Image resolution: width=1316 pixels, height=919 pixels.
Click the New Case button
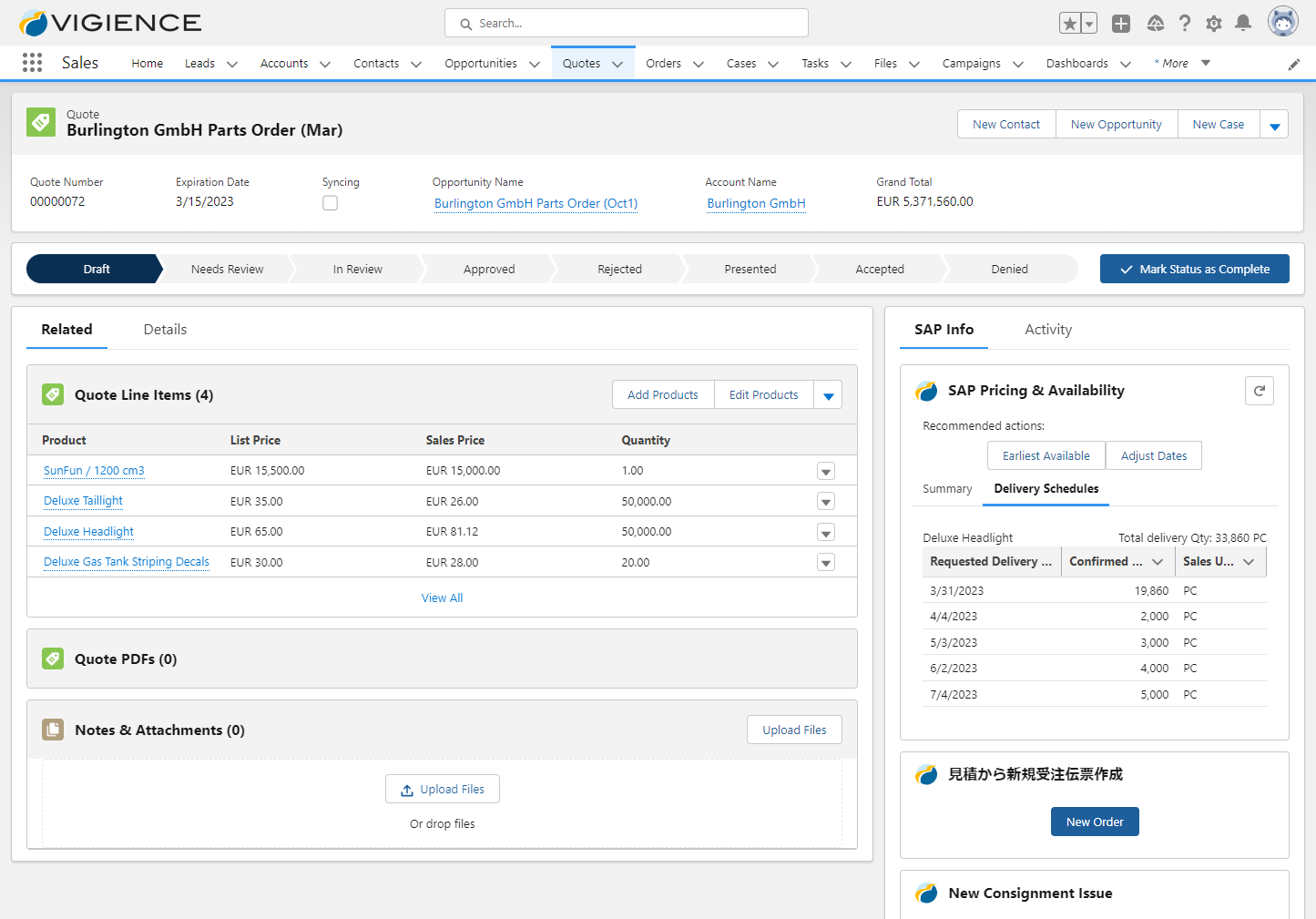(x=1219, y=125)
